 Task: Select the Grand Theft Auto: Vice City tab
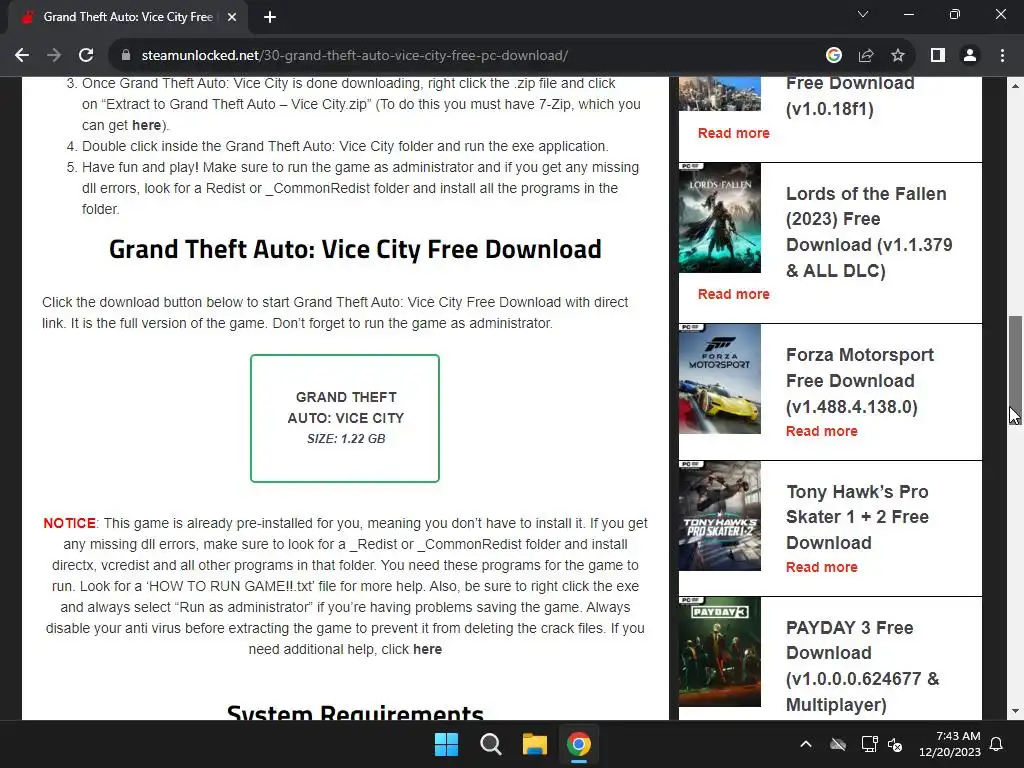(x=128, y=17)
